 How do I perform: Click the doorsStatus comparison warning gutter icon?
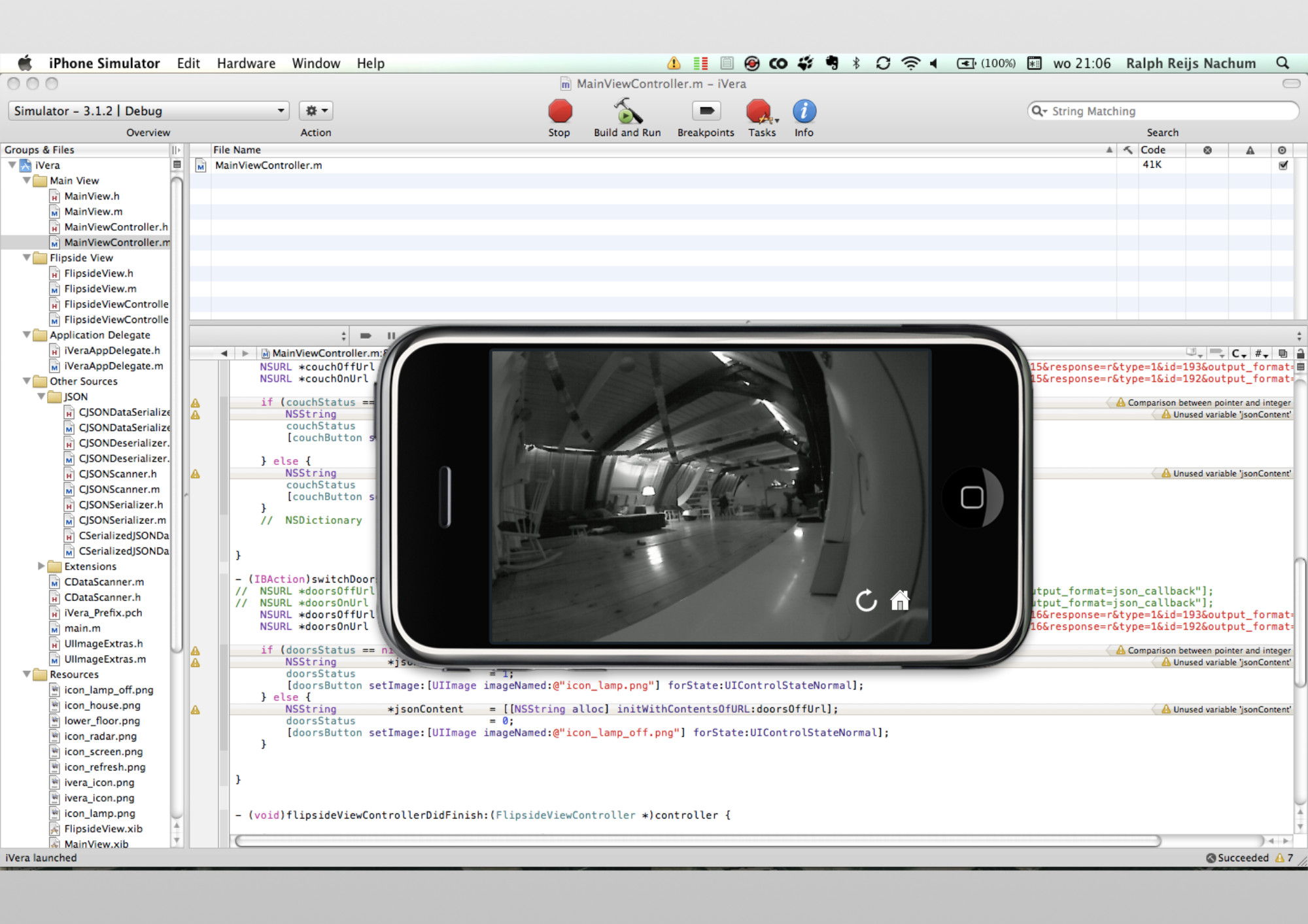pos(195,651)
